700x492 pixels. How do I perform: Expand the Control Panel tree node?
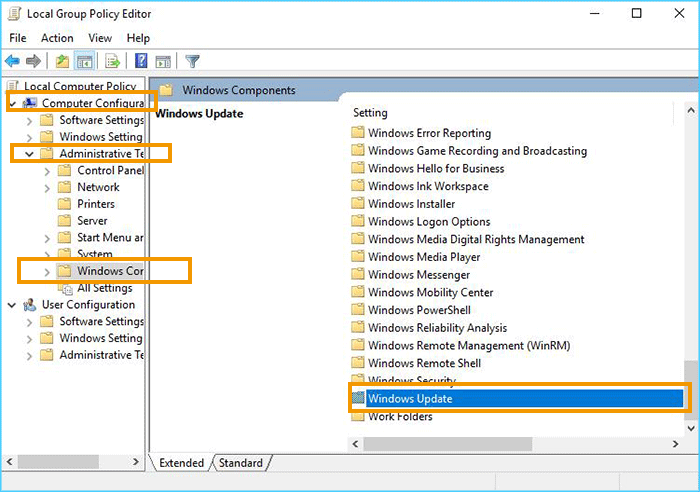47,171
